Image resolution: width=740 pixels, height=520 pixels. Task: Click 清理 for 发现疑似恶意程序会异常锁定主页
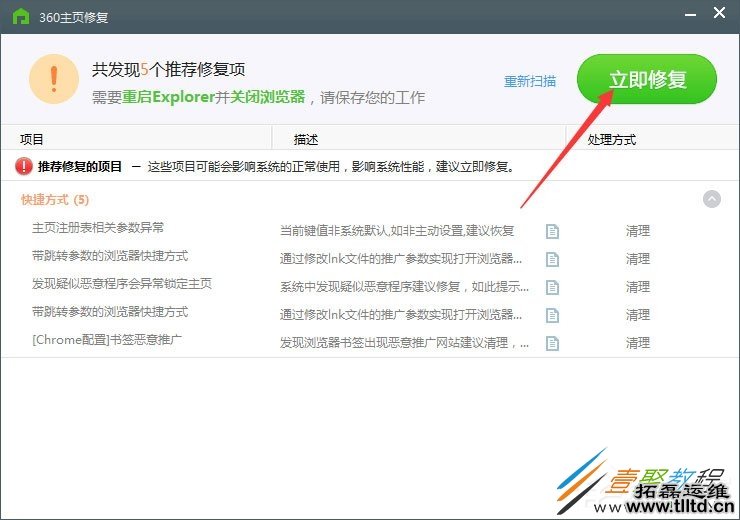tap(638, 286)
